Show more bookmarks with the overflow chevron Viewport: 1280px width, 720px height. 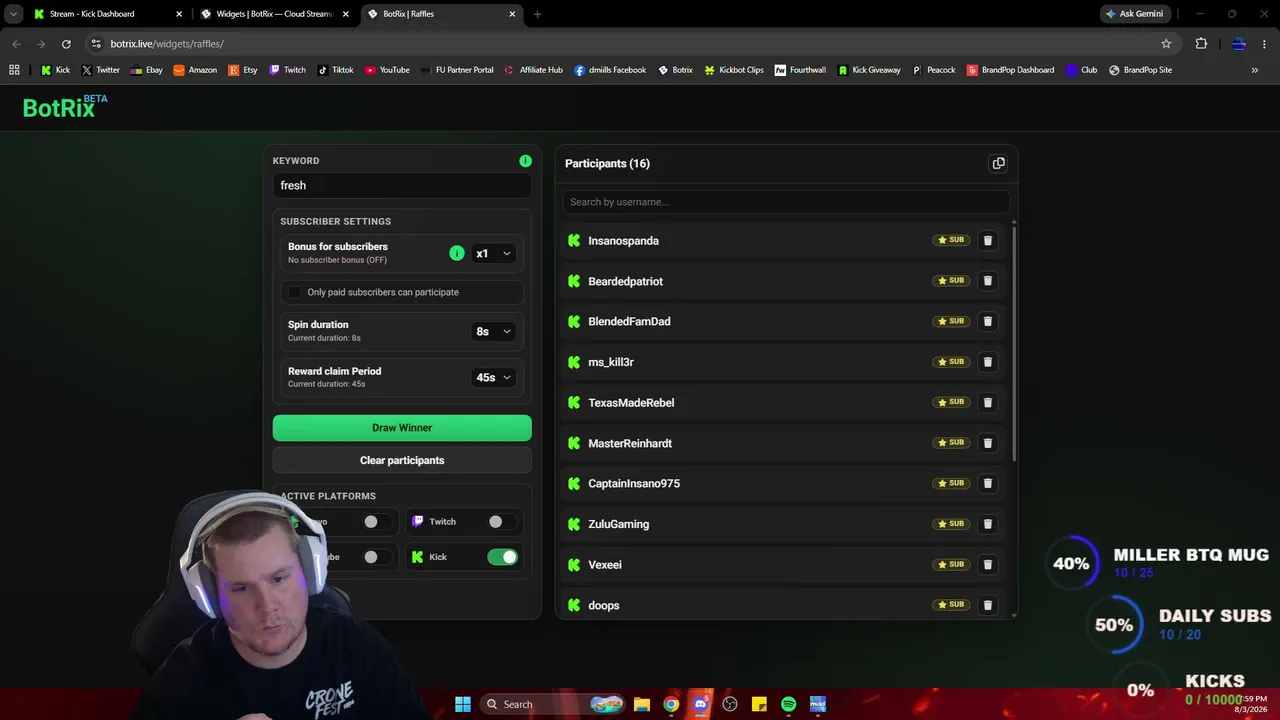(1254, 70)
